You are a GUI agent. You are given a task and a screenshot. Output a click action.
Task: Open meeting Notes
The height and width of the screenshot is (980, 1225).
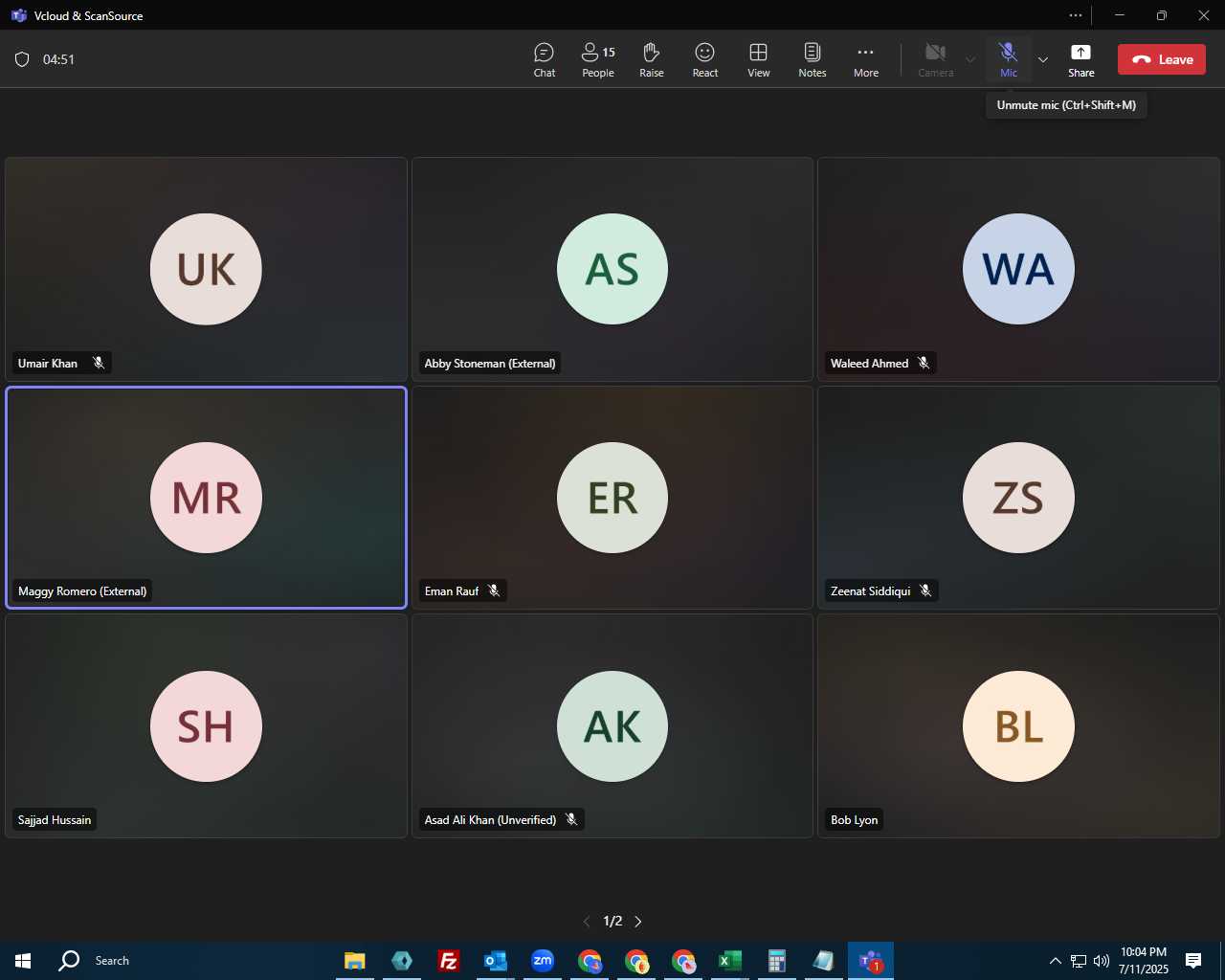pyautogui.click(x=813, y=59)
